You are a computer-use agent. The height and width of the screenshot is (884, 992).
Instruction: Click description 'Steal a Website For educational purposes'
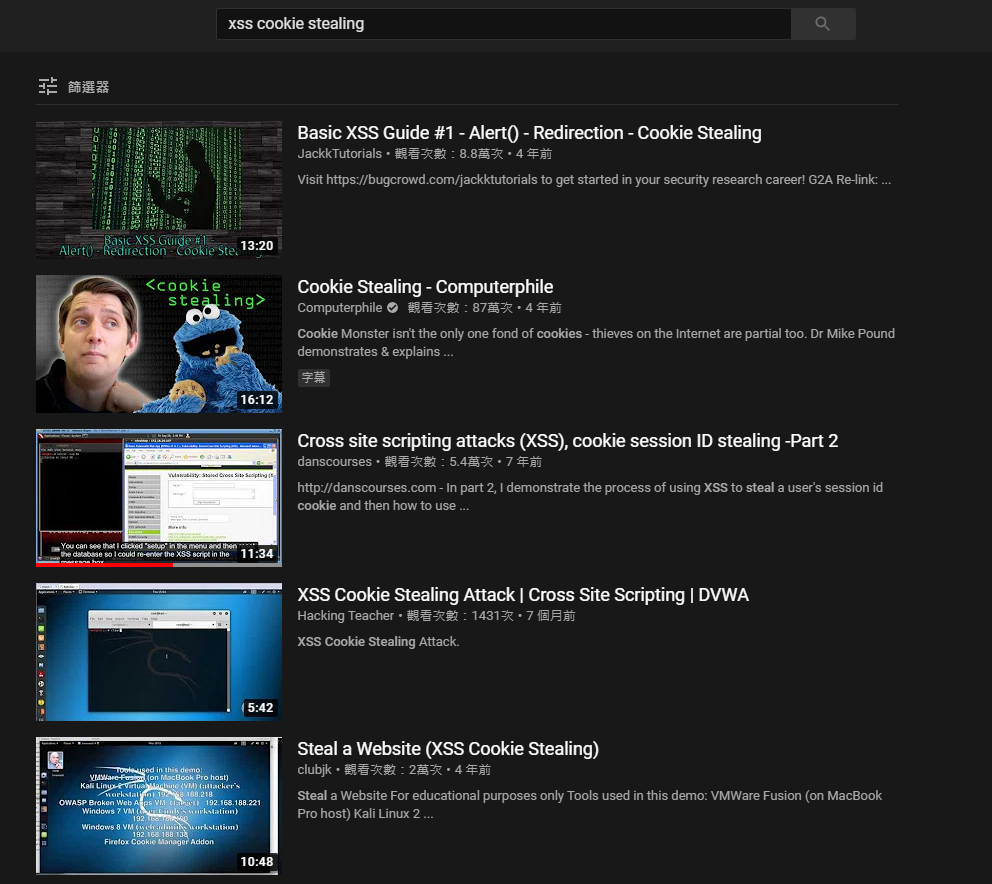click(590, 804)
